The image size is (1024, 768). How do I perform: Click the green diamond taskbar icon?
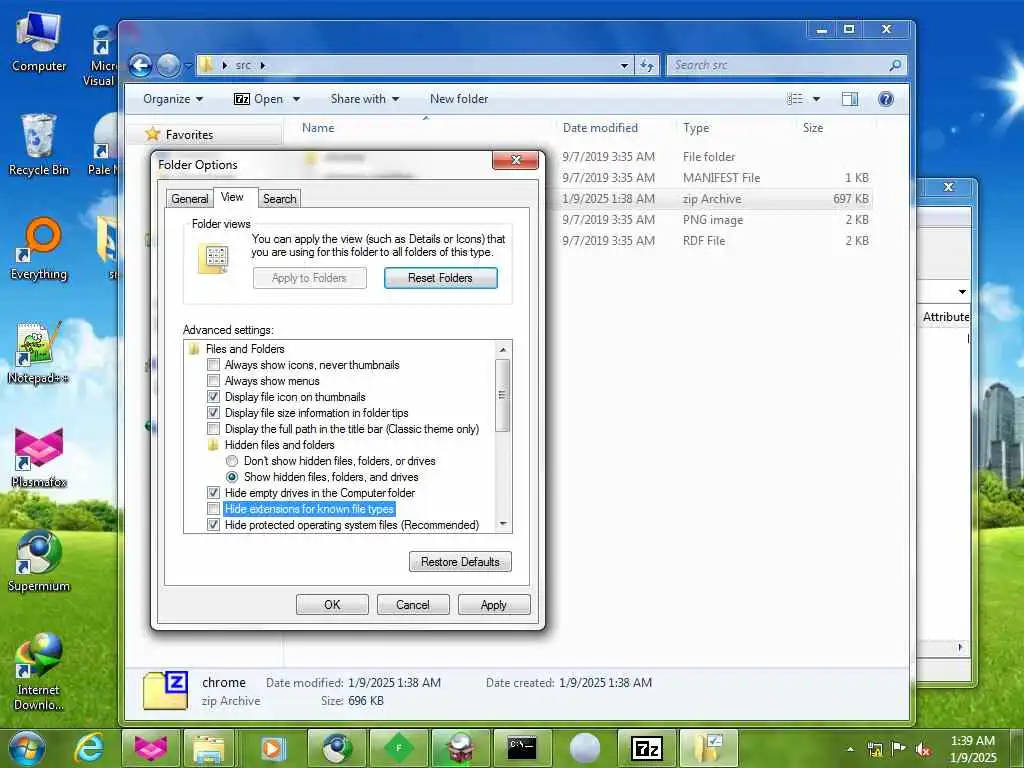point(398,748)
